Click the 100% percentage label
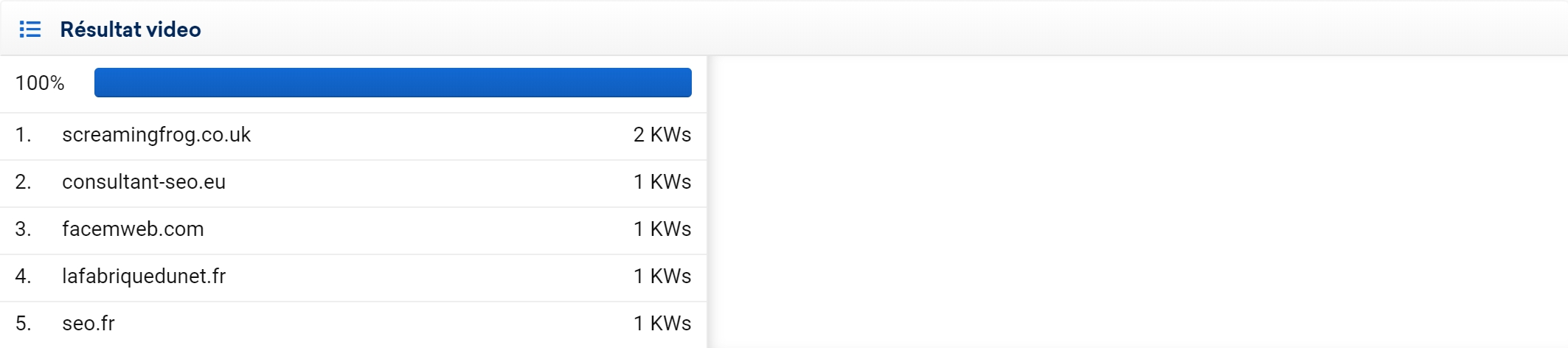 pyautogui.click(x=40, y=83)
